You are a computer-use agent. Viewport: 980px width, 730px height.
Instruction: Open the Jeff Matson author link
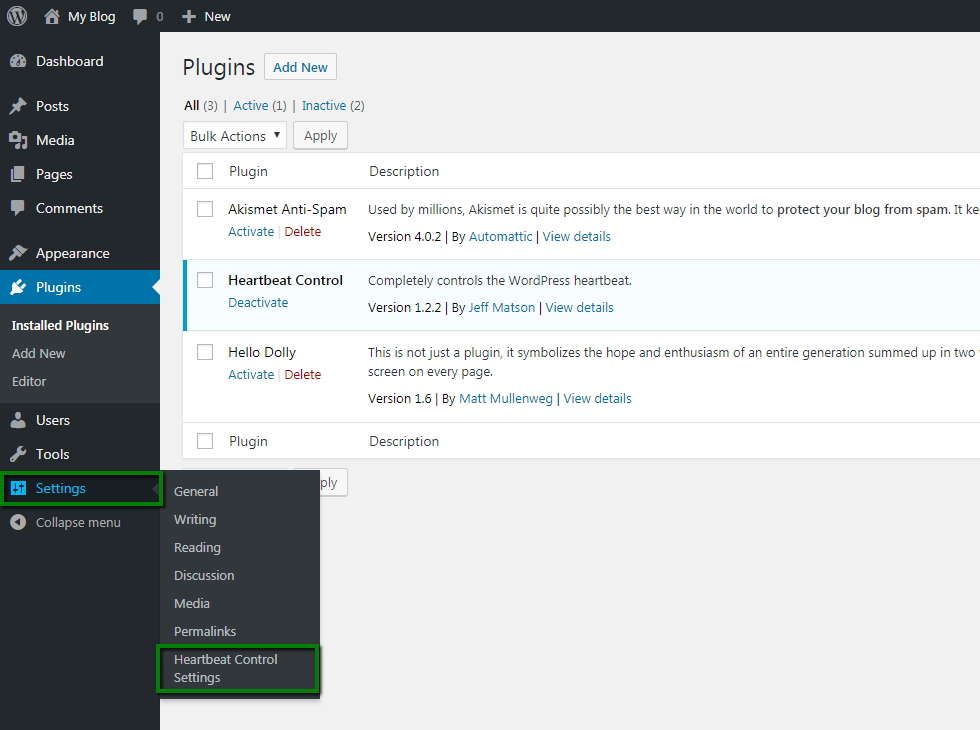[x=502, y=308]
